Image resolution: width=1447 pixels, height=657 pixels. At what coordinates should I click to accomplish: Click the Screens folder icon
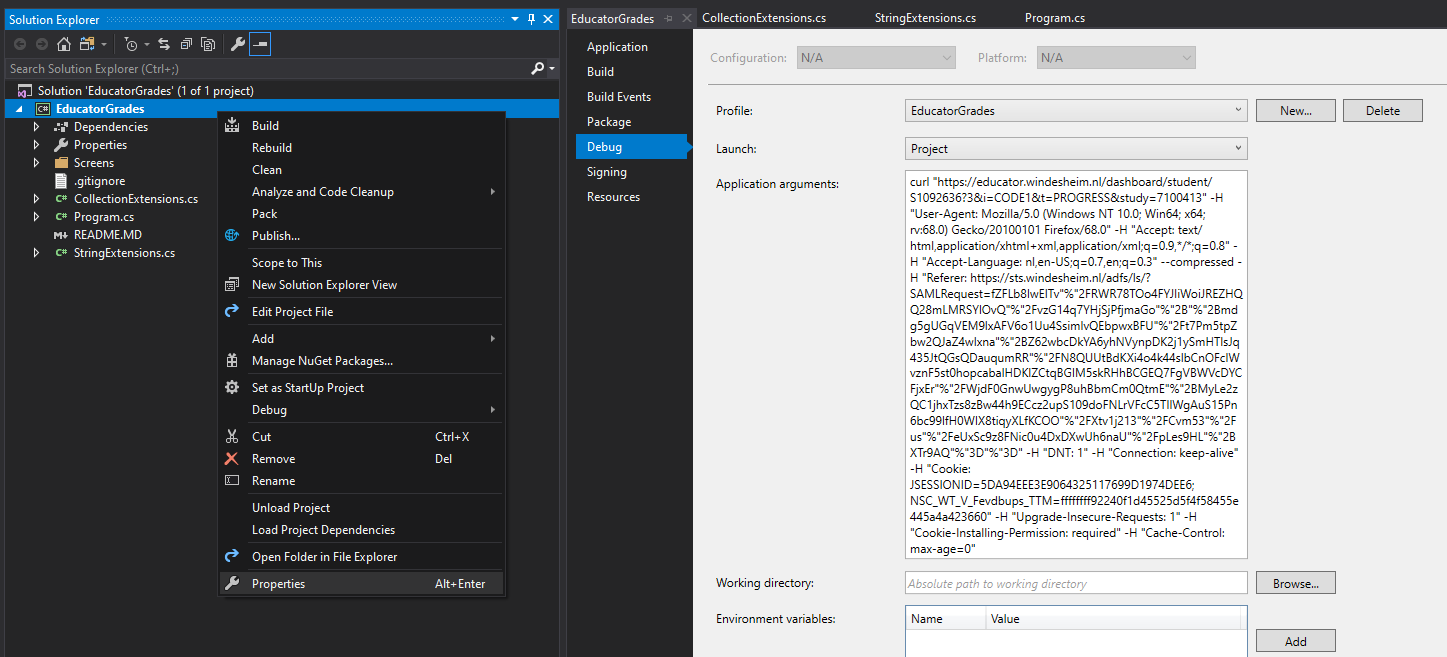coord(61,163)
